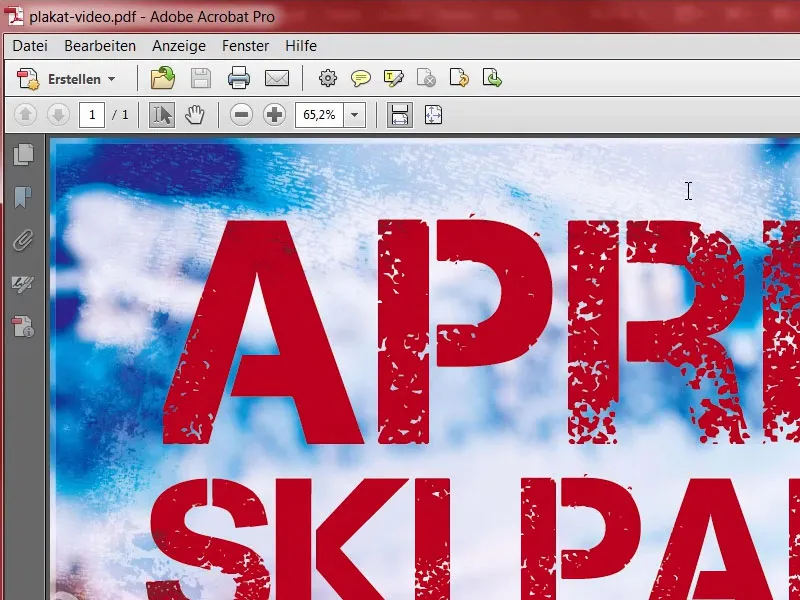Go to next page arrow
This screenshot has height=600, width=800.
point(58,115)
